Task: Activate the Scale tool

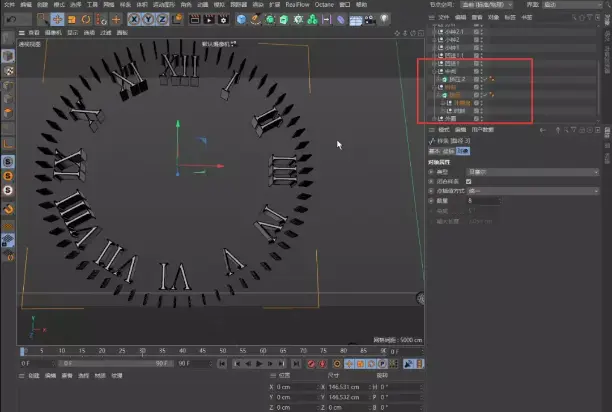Action: 72,19
